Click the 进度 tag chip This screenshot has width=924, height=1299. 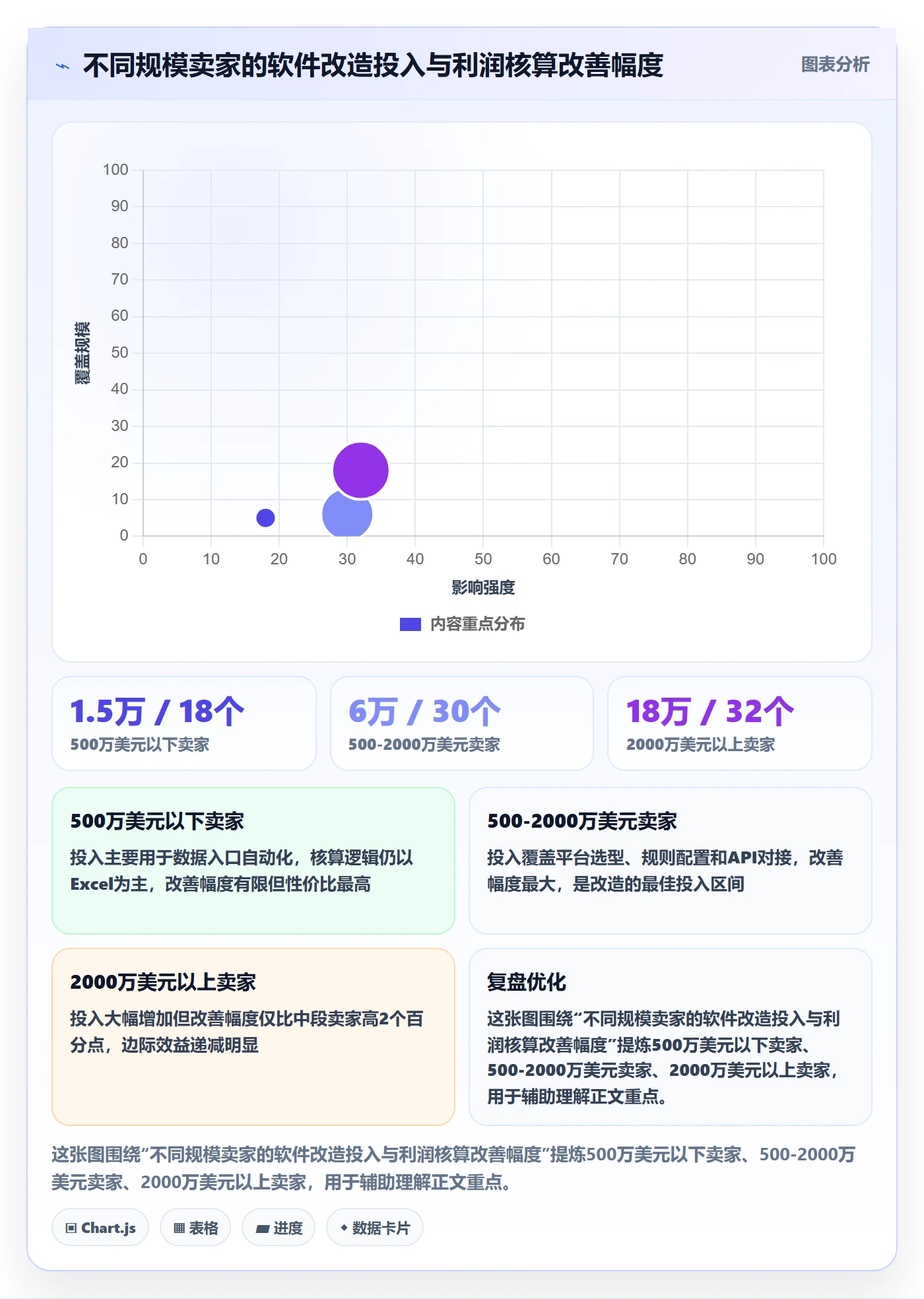[x=279, y=1228]
